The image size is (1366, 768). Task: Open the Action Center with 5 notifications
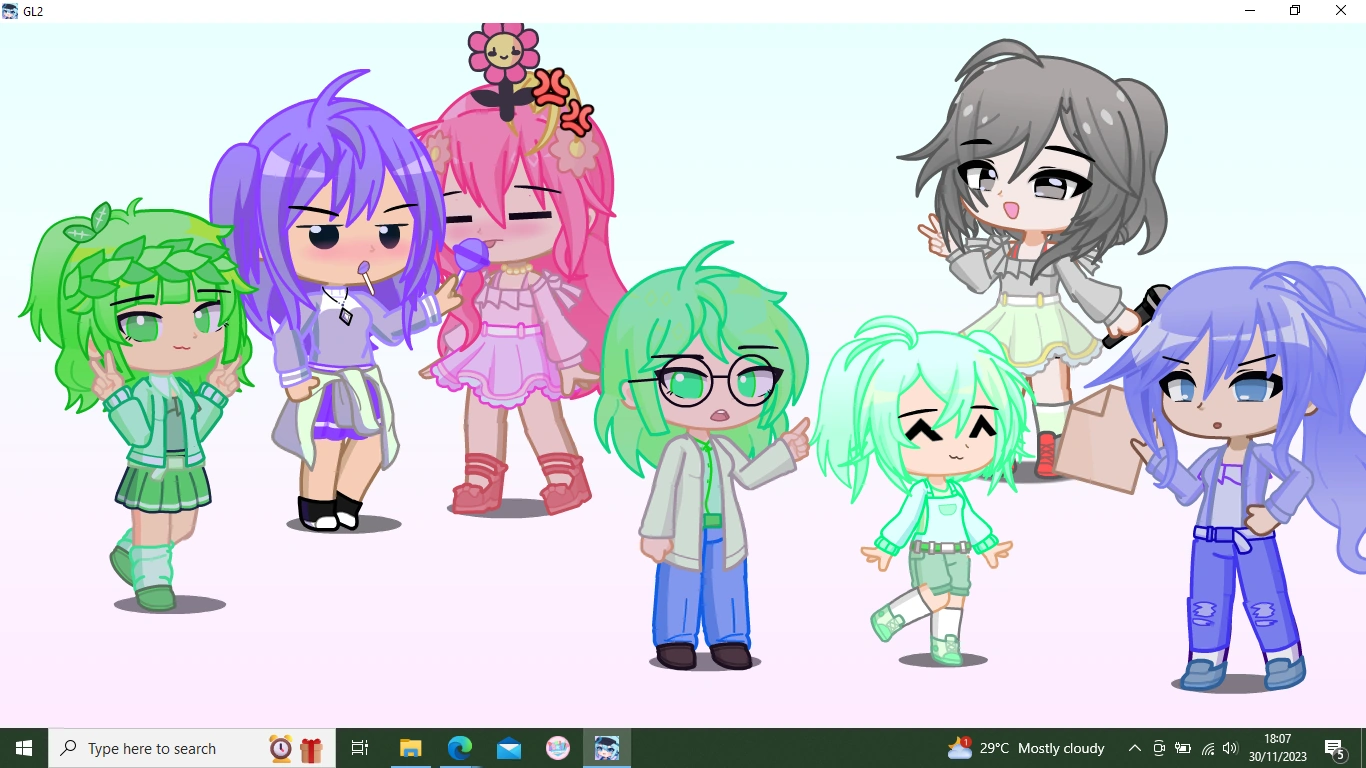(x=1333, y=747)
